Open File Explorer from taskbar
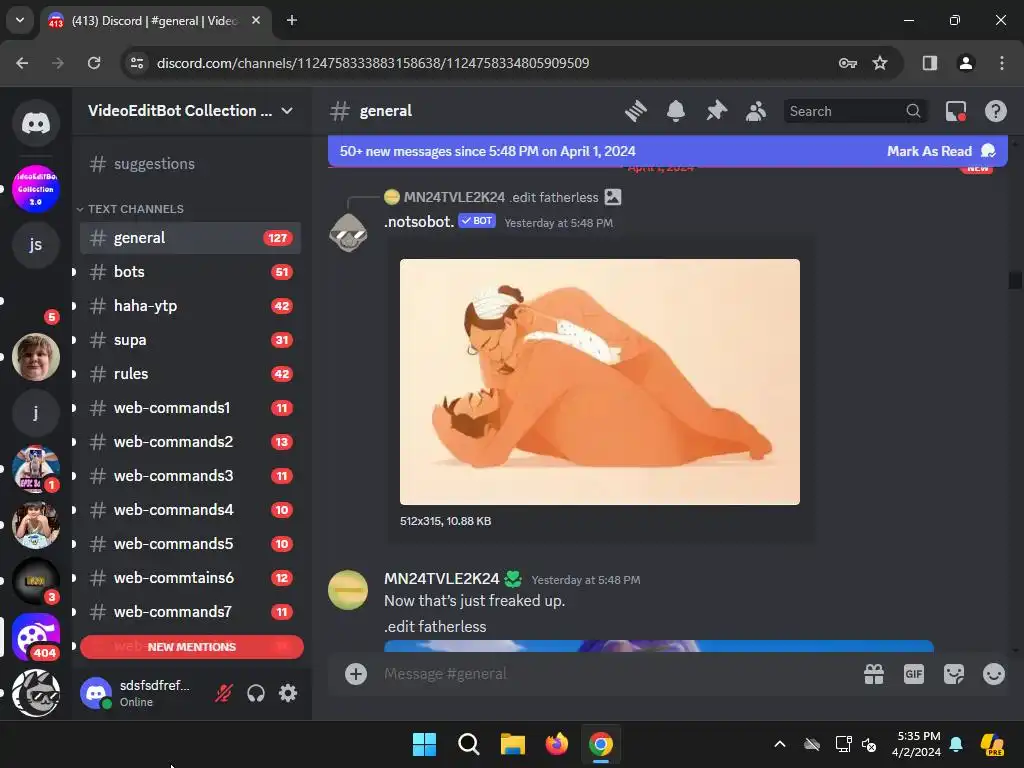The width and height of the screenshot is (1024, 768). point(513,744)
